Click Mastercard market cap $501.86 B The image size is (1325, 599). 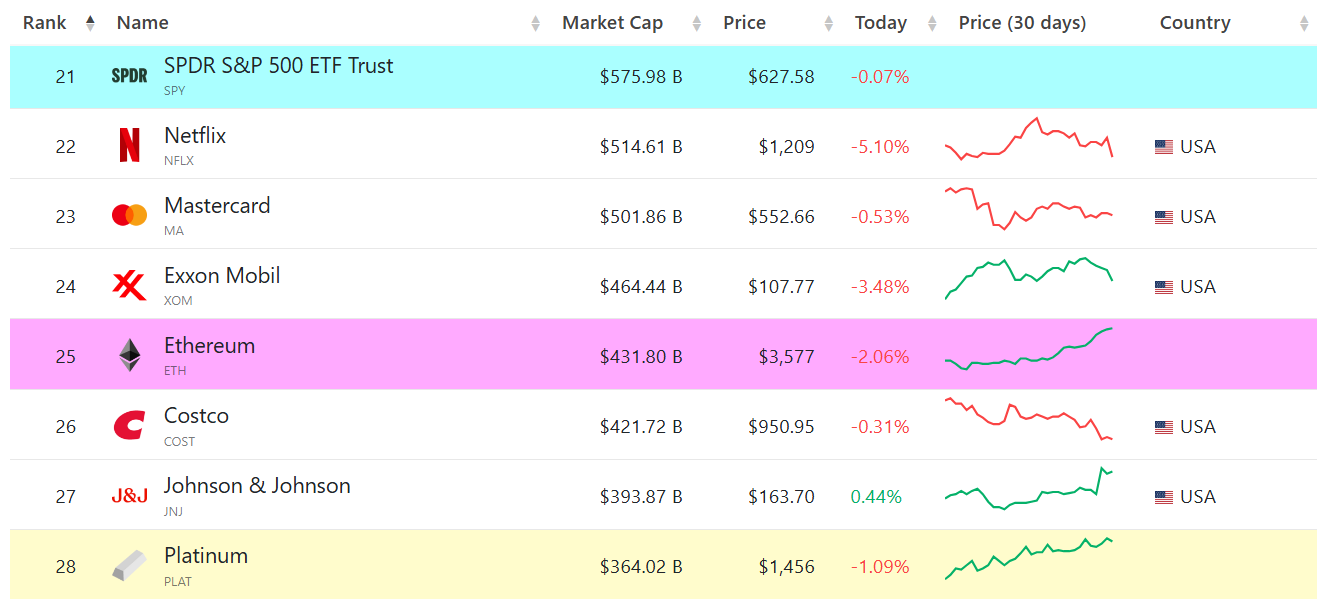pos(641,217)
